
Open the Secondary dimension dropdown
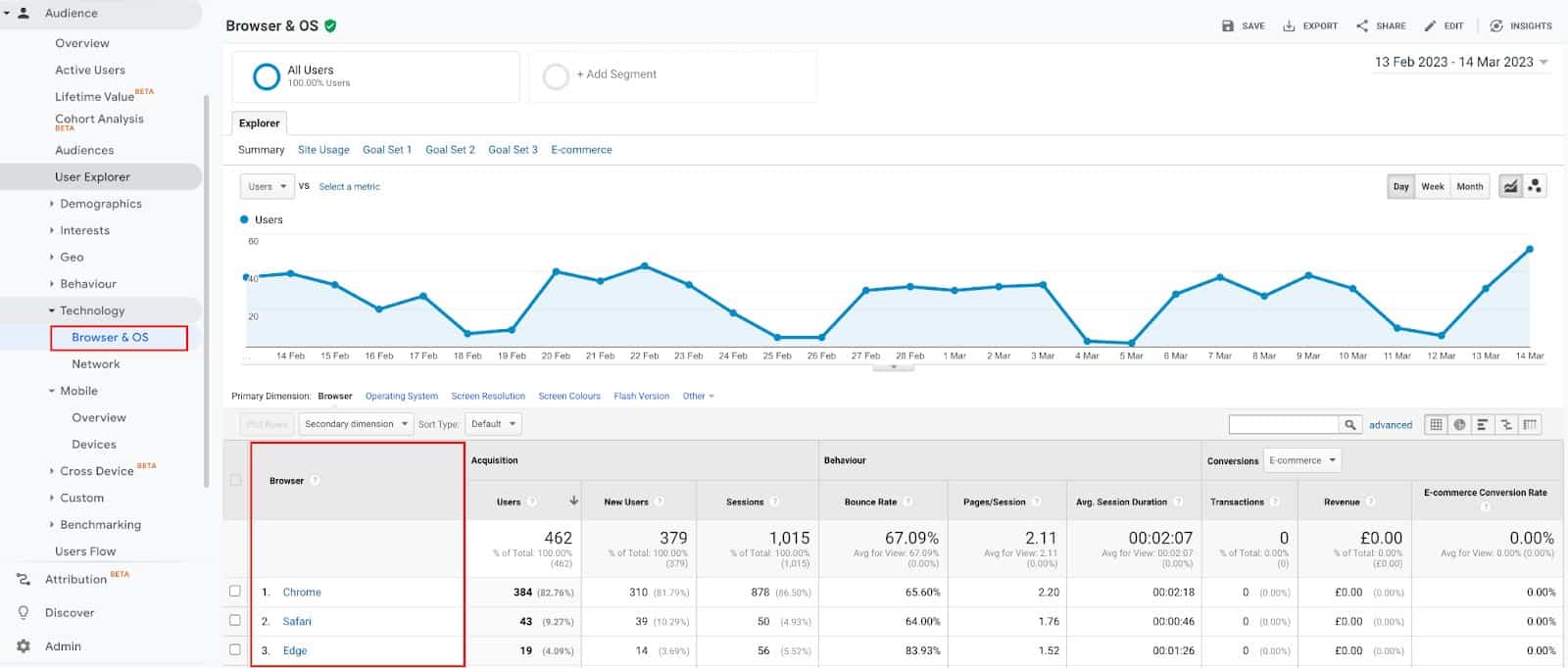tap(354, 424)
